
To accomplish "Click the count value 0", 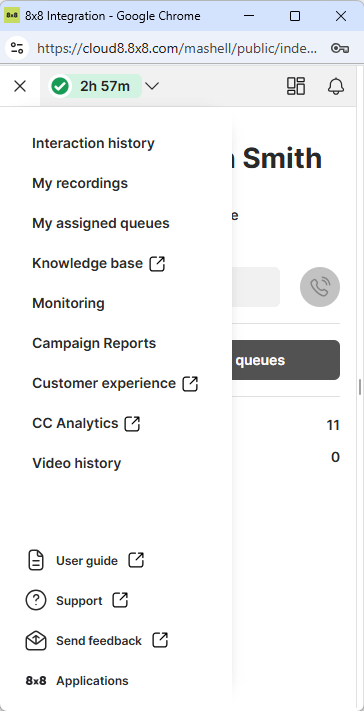I will point(335,457).
